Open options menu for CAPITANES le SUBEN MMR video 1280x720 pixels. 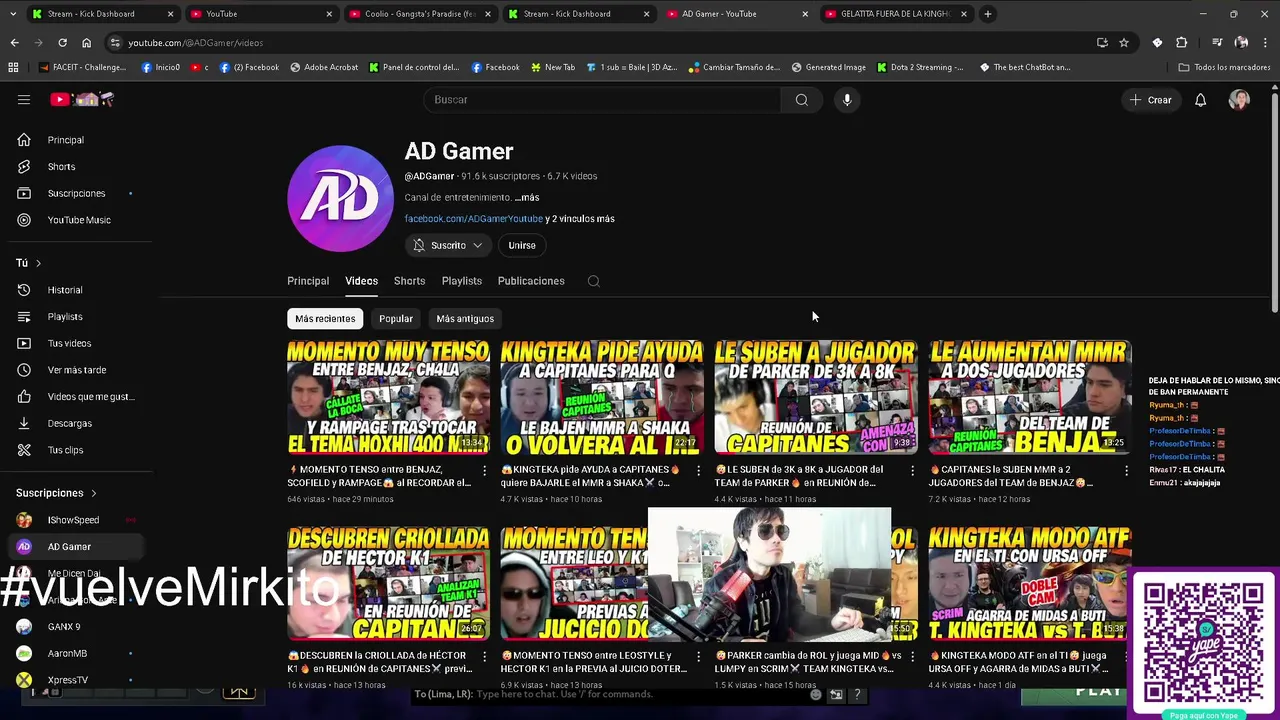coord(1126,470)
